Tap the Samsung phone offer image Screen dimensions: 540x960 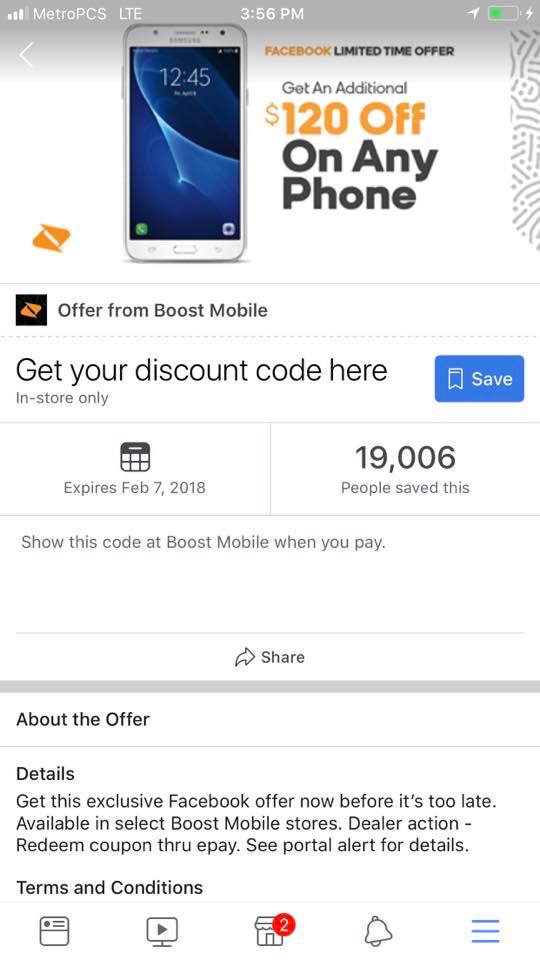coord(186,144)
